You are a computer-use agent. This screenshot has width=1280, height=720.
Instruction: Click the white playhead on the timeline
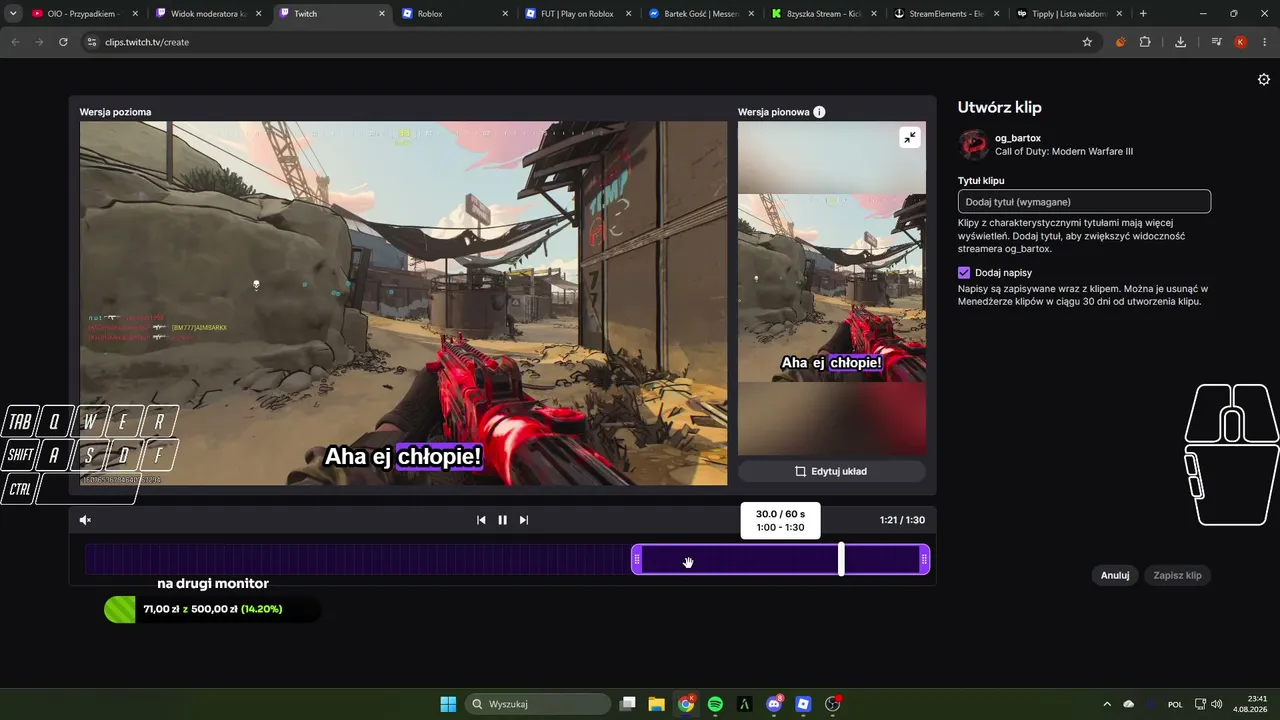point(841,559)
